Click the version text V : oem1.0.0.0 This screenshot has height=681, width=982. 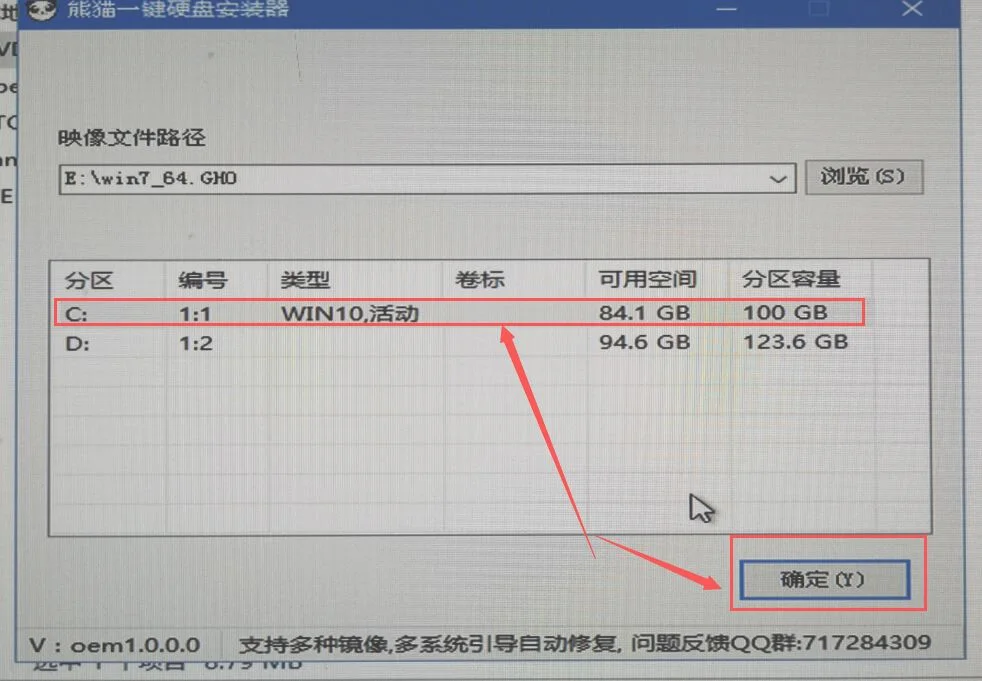point(115,645)
